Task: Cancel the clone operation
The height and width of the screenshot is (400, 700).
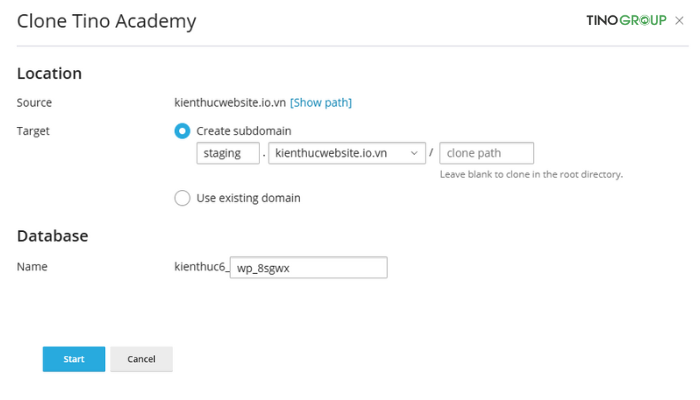Action: click(x=141, y=359)
